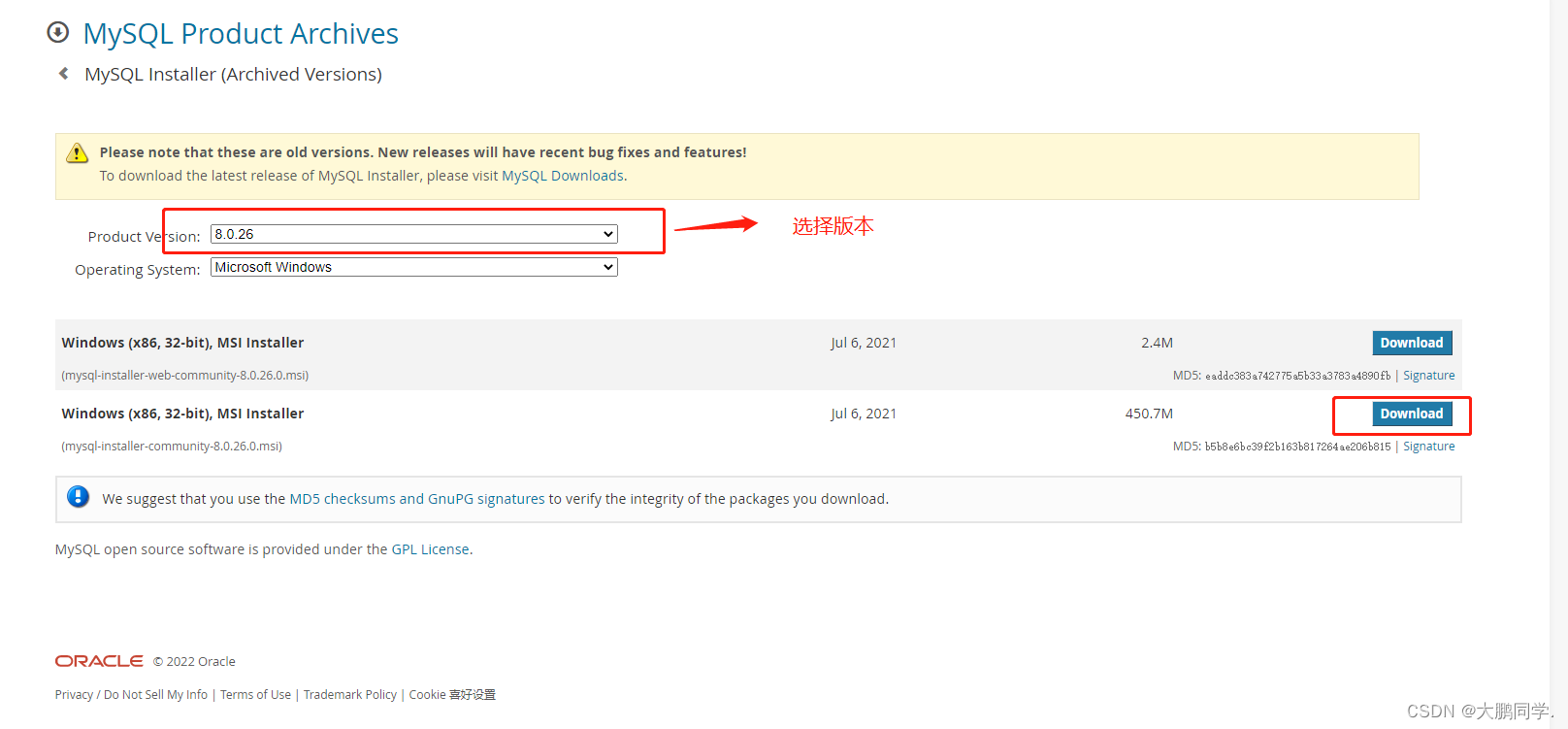
Task: Click Jul 6, 2021 date in 2.4M row
Action: [864, 343]
